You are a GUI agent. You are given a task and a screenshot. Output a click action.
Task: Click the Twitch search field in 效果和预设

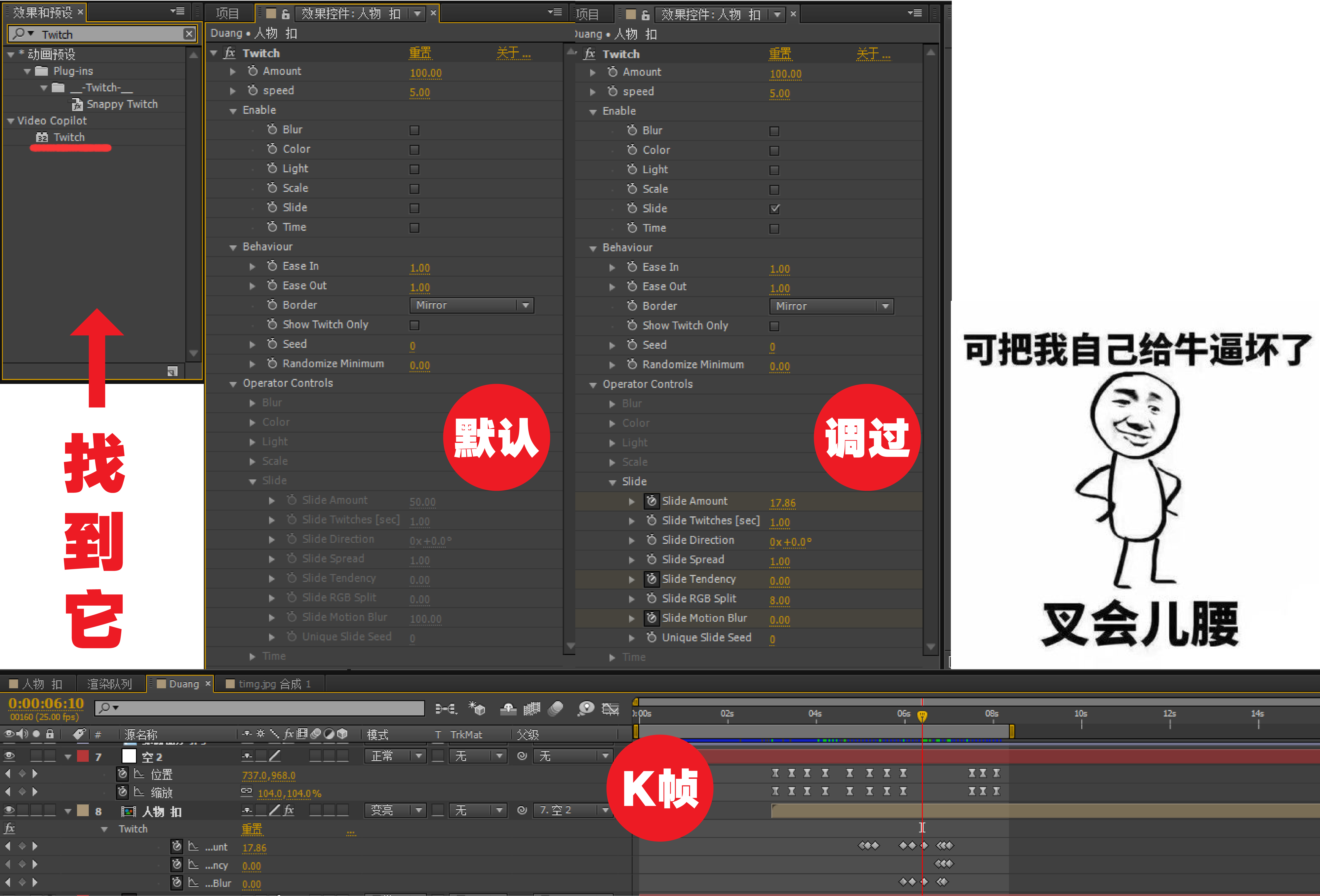tap(102, 35)
